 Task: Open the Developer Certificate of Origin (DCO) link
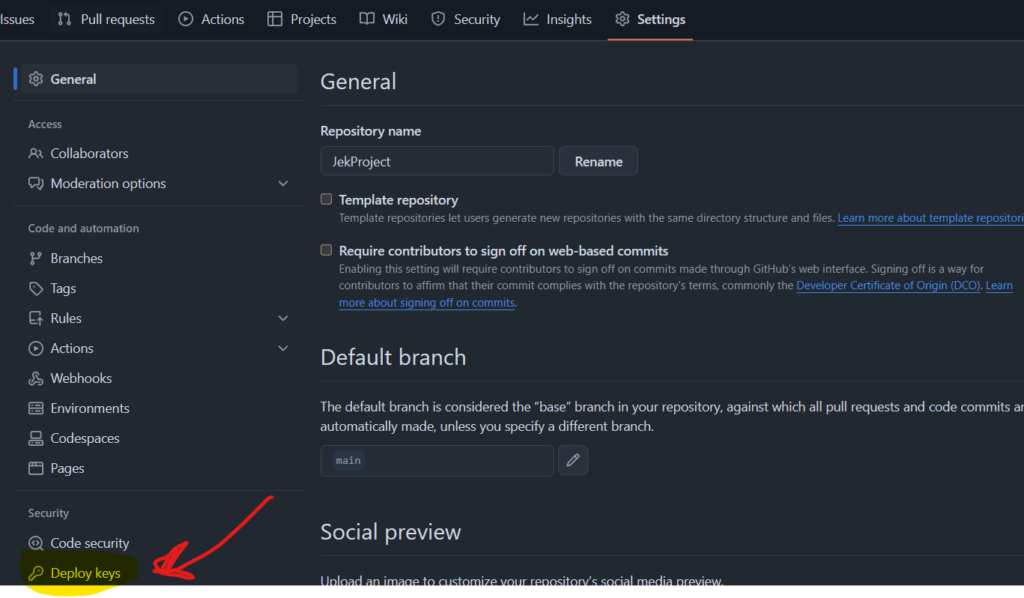click(888, 285)
